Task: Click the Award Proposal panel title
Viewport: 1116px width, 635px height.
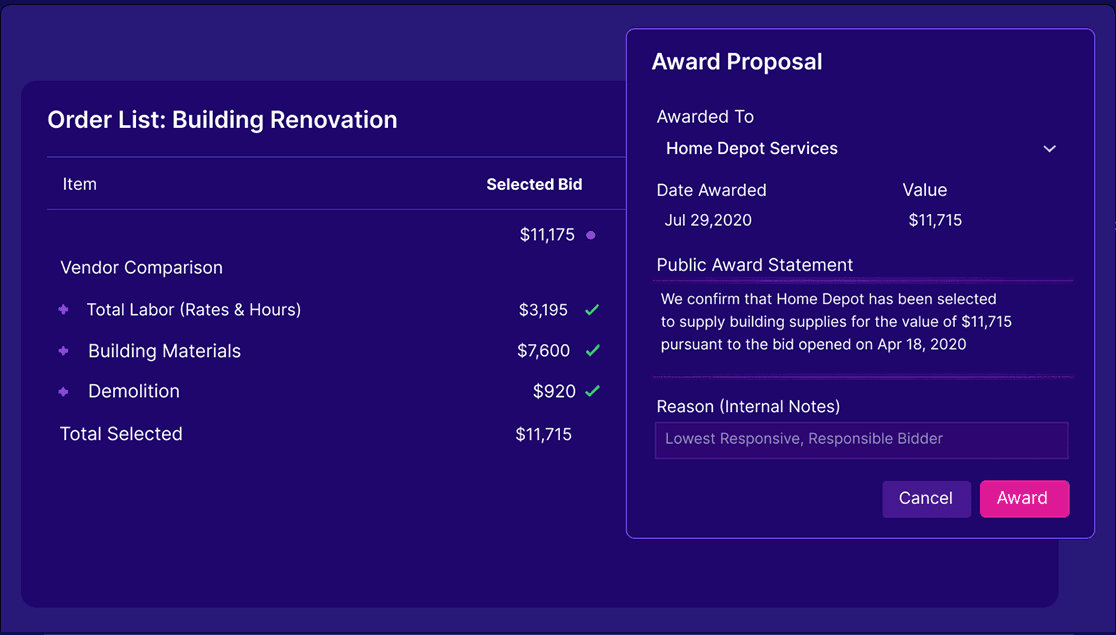Action: pos(737,61)
